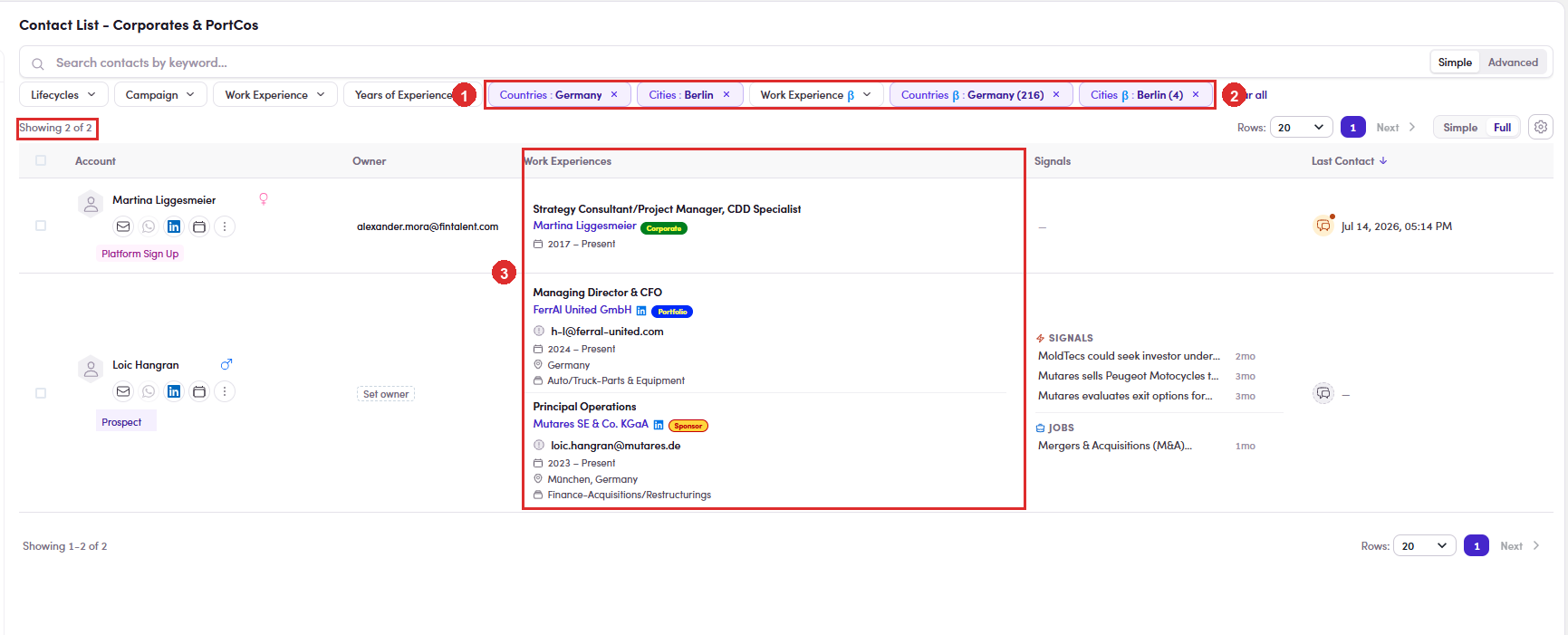Click in the keyword search field
Image resolution: width=1568 pixels, height=635 pixels.
tap(725, 63)
